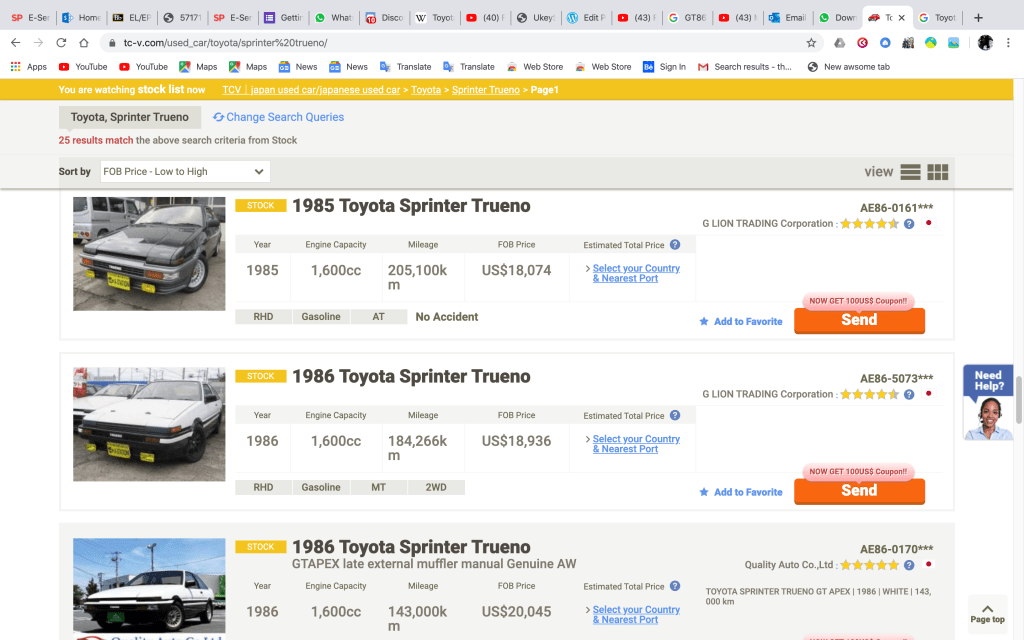Click the Page top arrow

coord(987,613)
